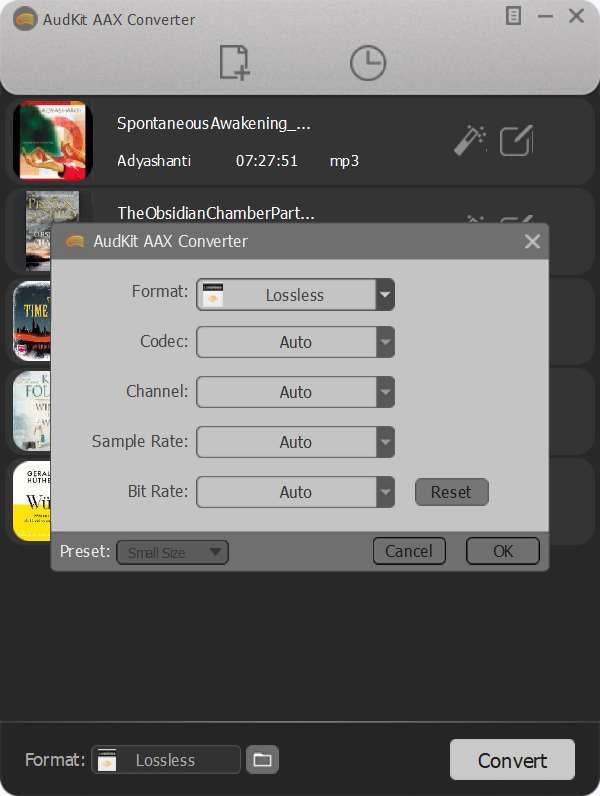Open the Sample Rate dropdown

pyautogui.click(x=385, y=442)
